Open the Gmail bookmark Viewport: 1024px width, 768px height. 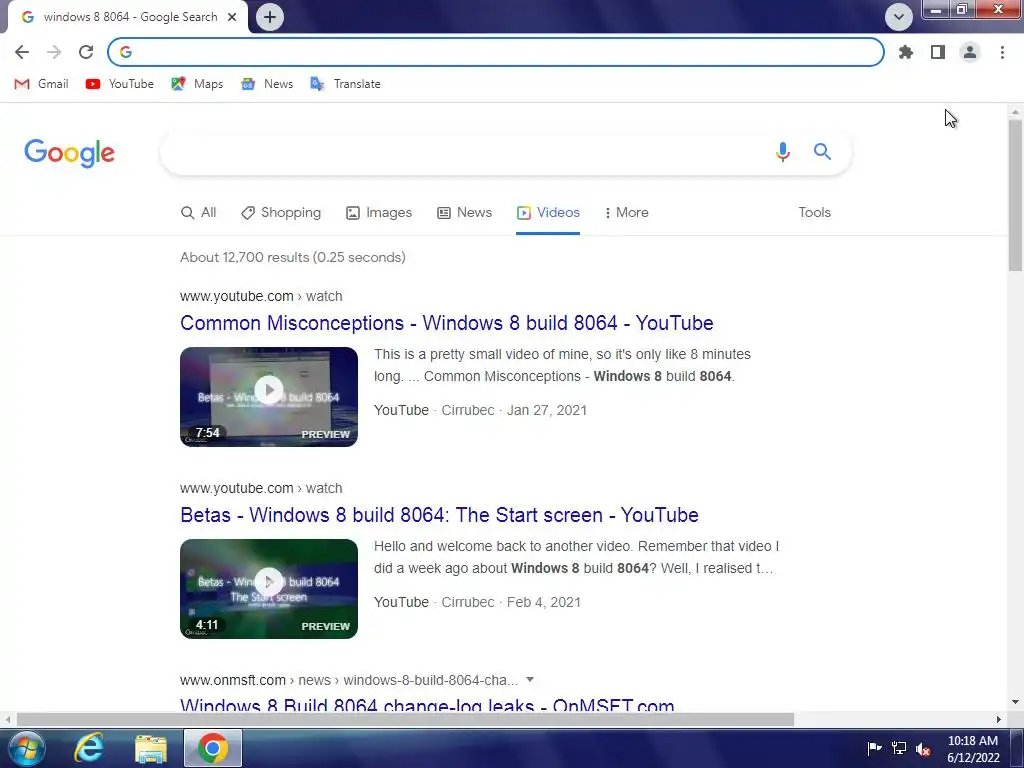[x=41, y=84]
